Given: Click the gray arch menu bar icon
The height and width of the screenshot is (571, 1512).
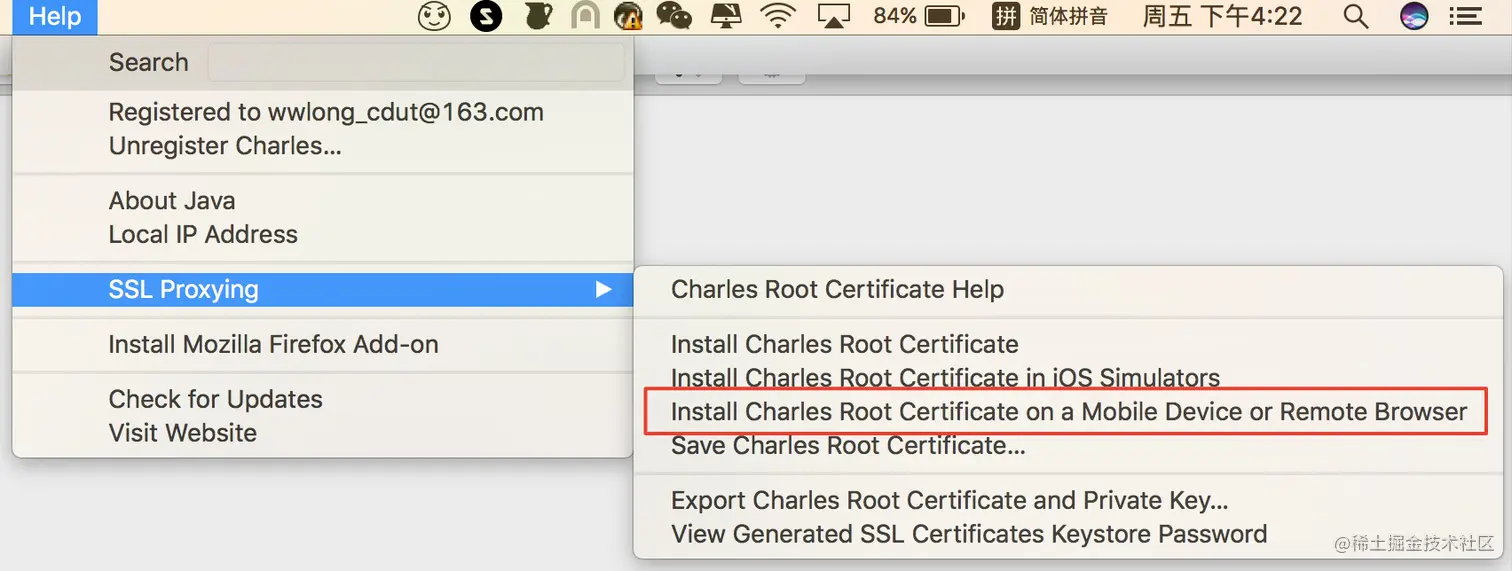Looking at the screenshot, I should click(x=585, y=16).
